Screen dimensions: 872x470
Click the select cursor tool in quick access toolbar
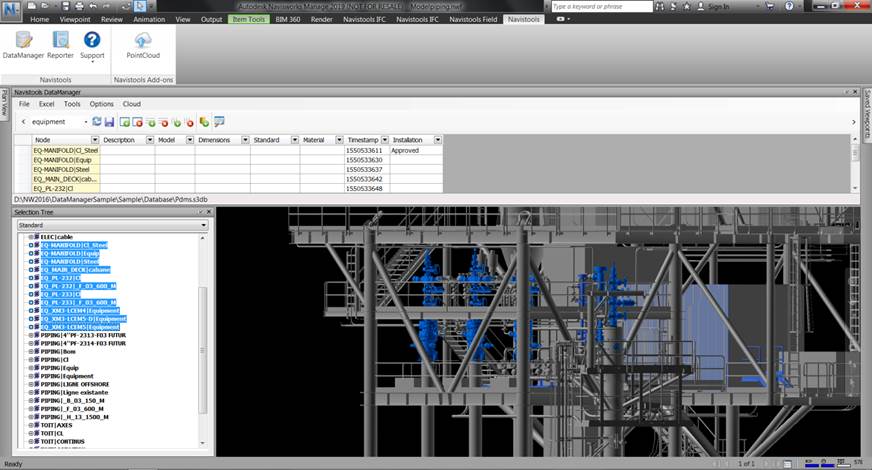[x=140, y=6]
